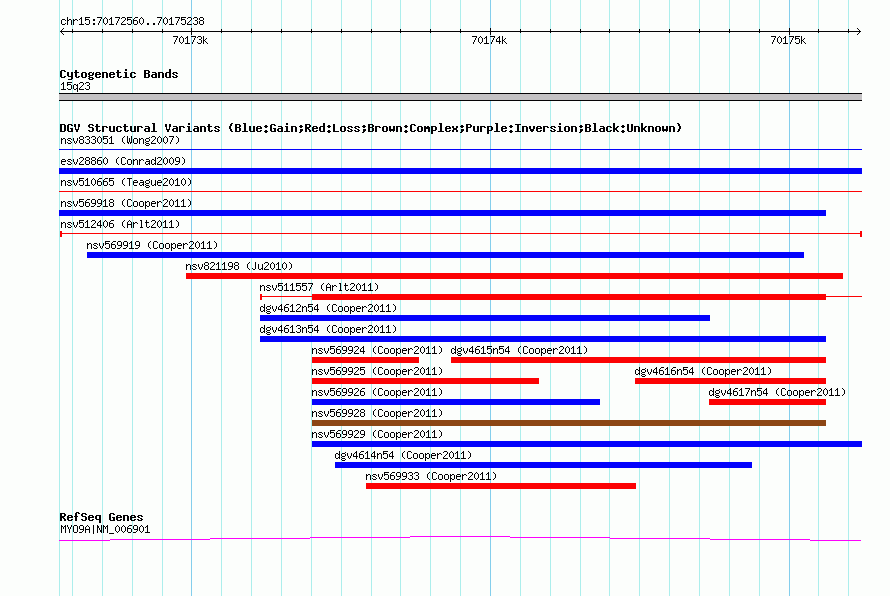The width and height of the screenshot is (890, 596).
Task: Click the nsv569925 (Cooper2011) label
Action: point(377,371)
